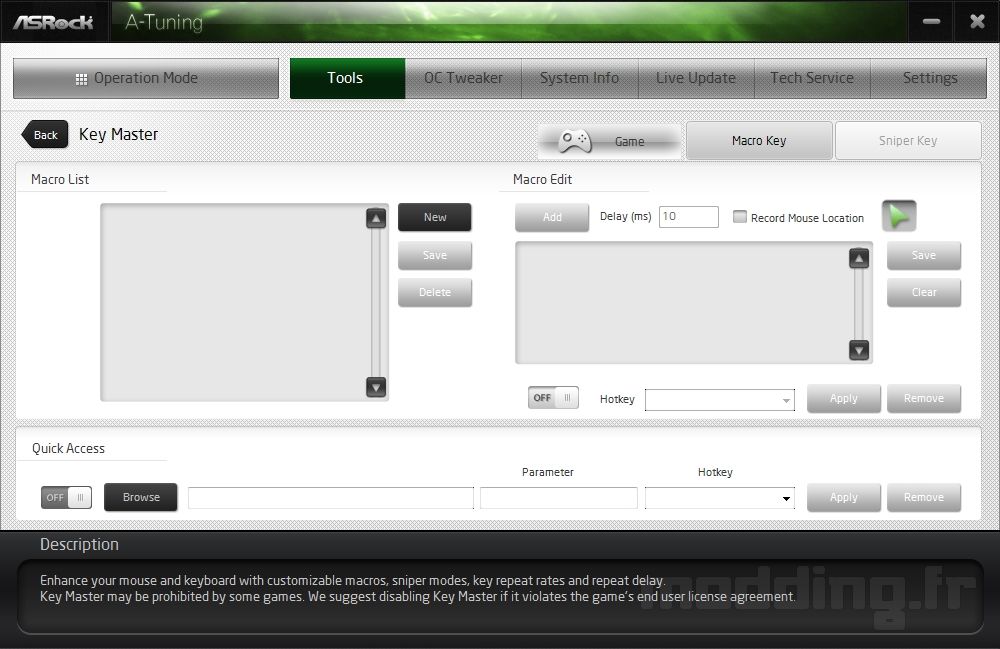Open the Settings tab
The width and height of the screenshot is (1000, 649).
point(929,78)
